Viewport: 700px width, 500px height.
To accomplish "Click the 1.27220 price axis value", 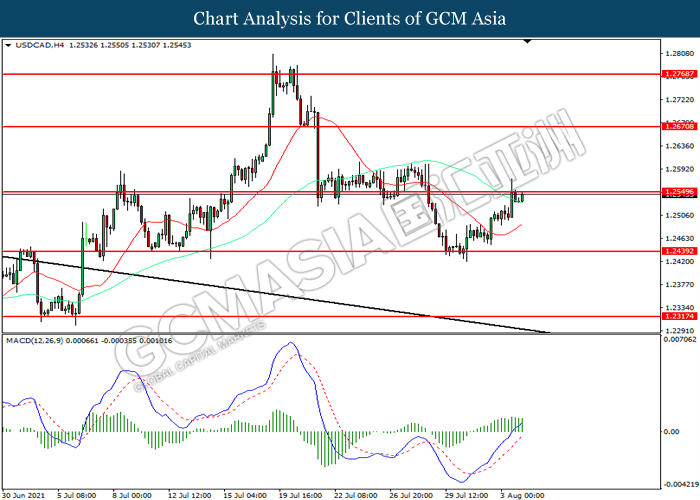I will [679, 100].
